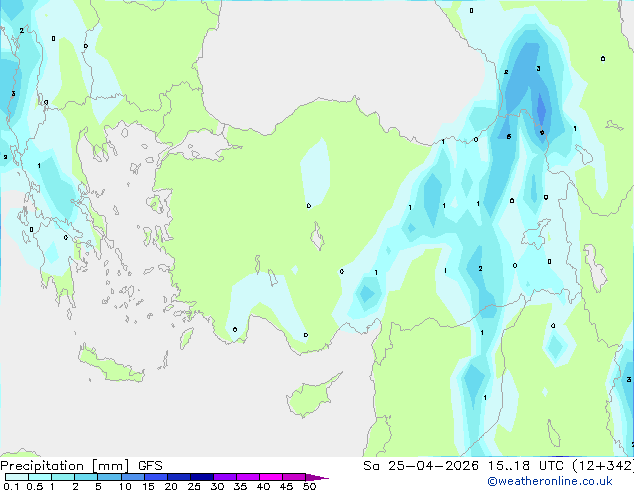
Task: Click the legend label '50'
Action: (309, 486)
